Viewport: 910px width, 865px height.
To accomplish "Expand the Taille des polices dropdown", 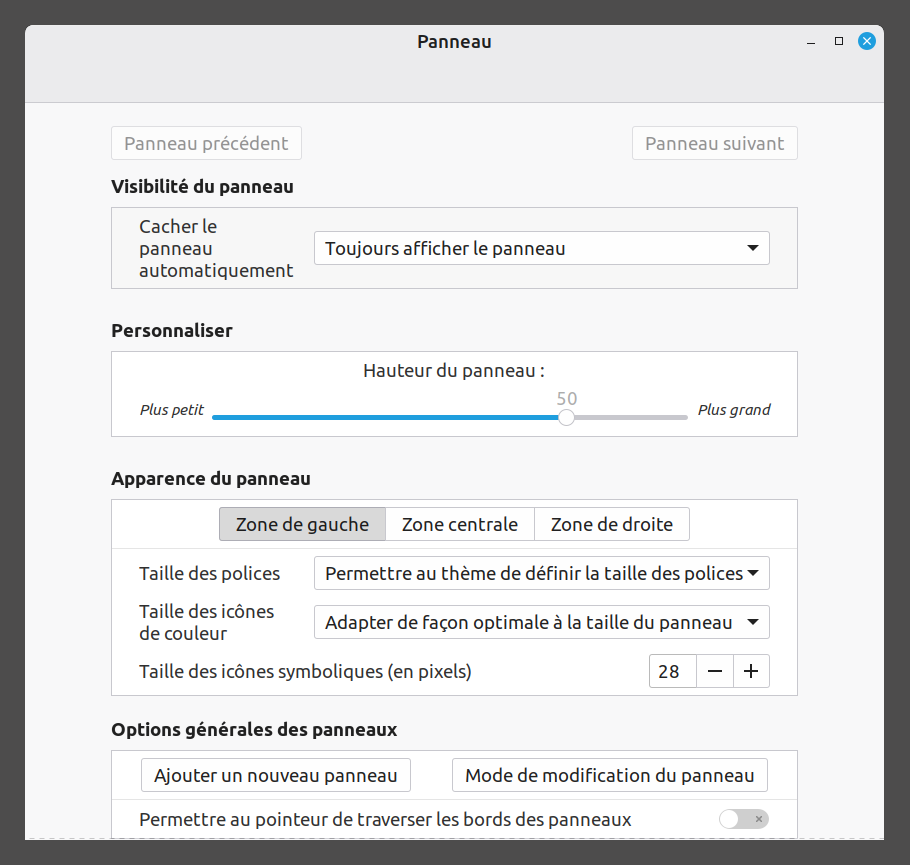I will [541, 574].
